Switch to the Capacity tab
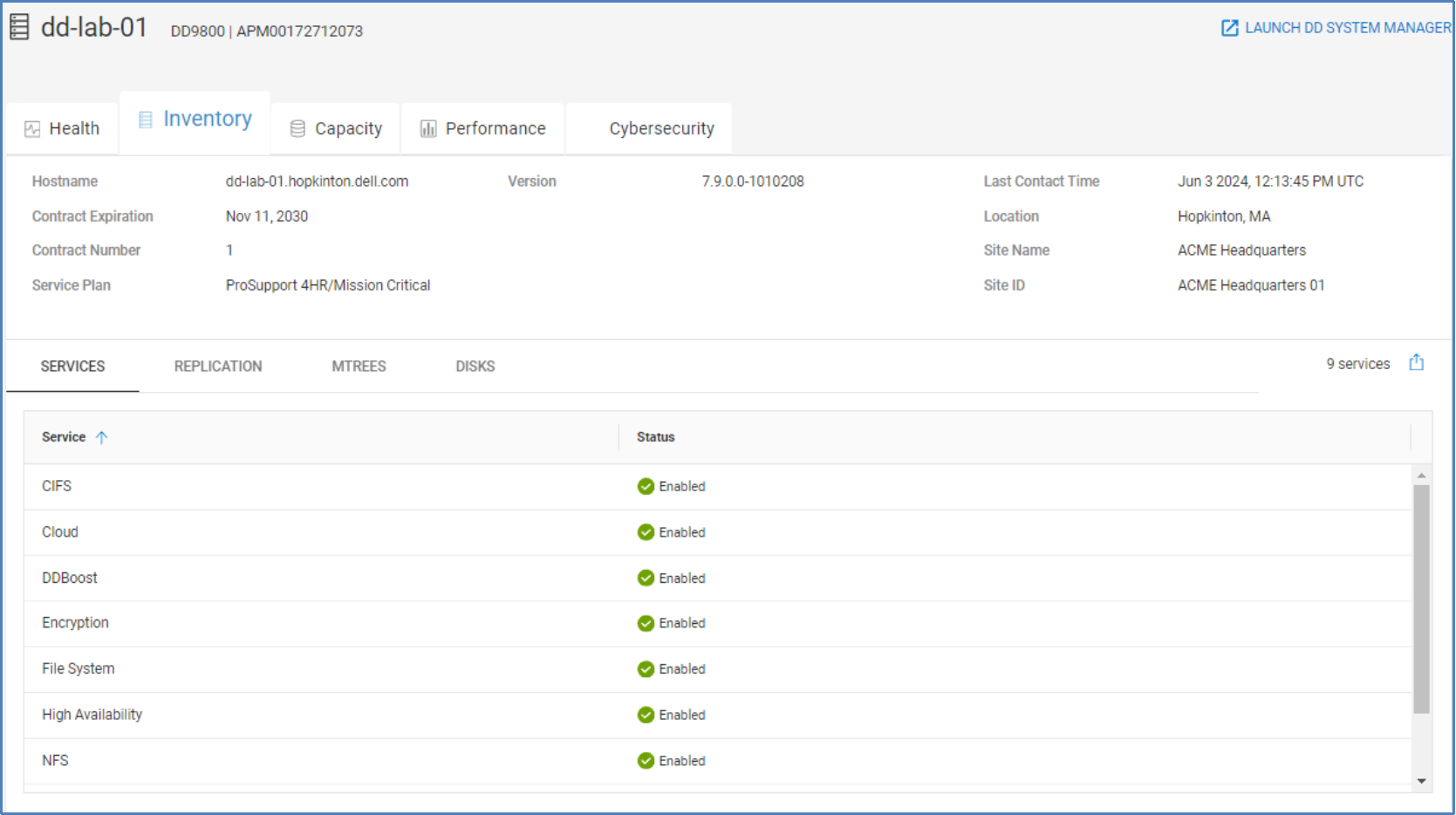This screenshot has height=815, width=1456. tap(336, 129)
